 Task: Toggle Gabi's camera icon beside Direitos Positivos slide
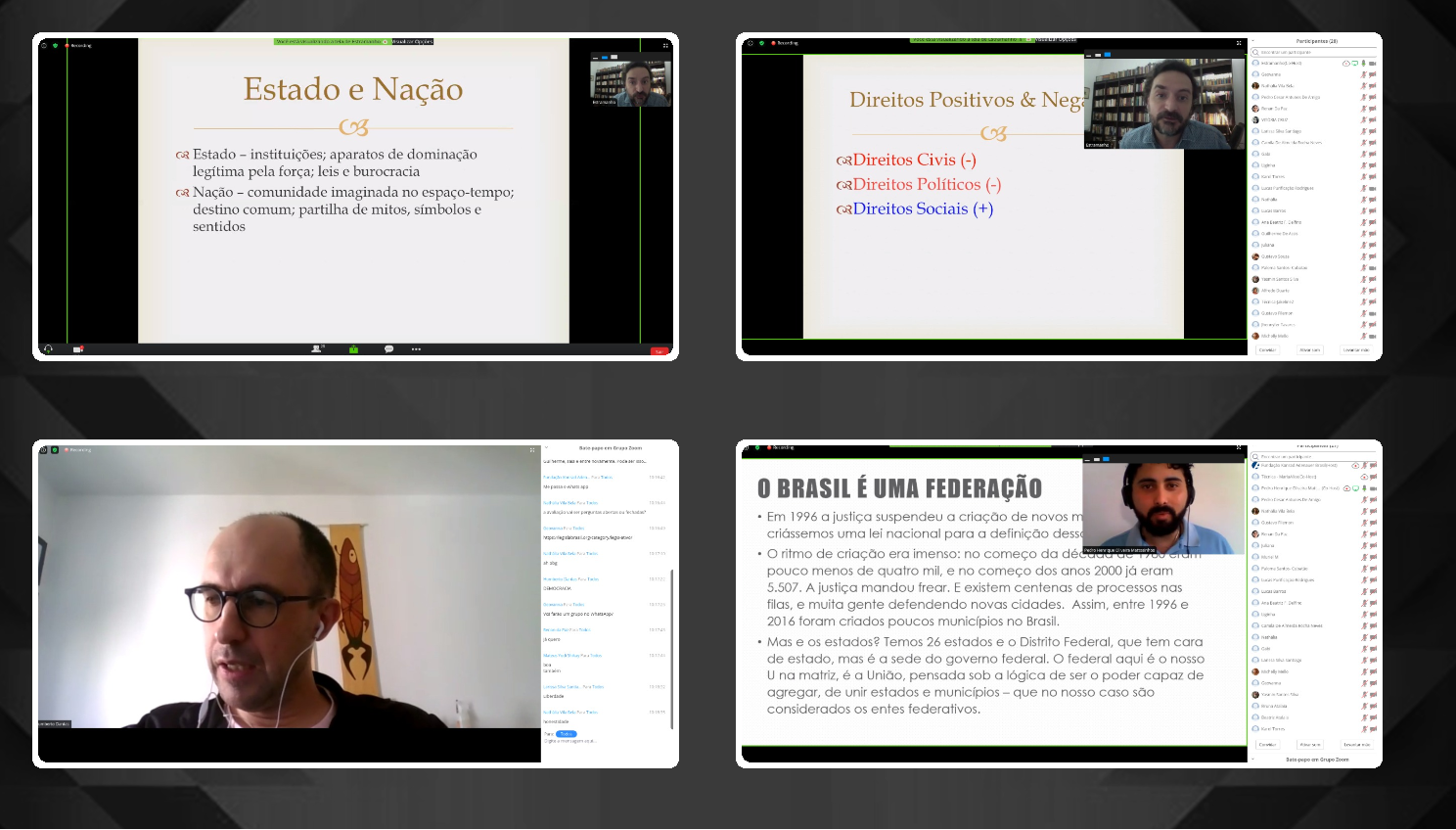pos(1373,154)
